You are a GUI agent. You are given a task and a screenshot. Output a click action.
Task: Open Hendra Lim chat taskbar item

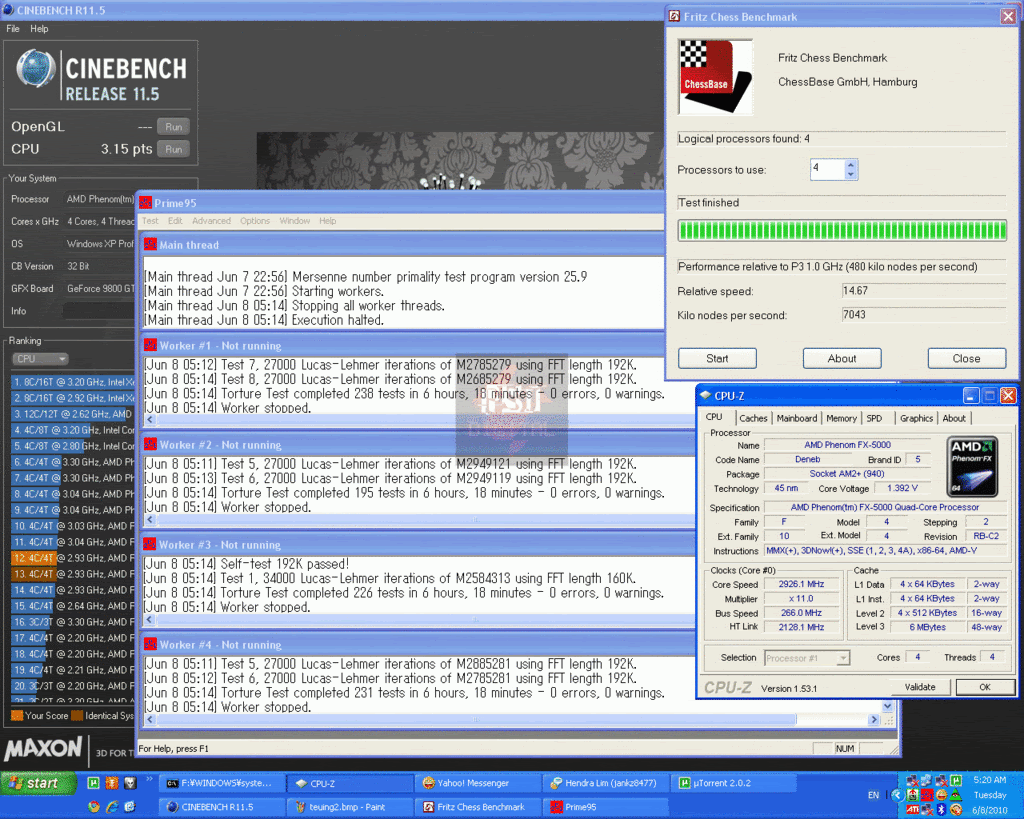tap(606, 783)
